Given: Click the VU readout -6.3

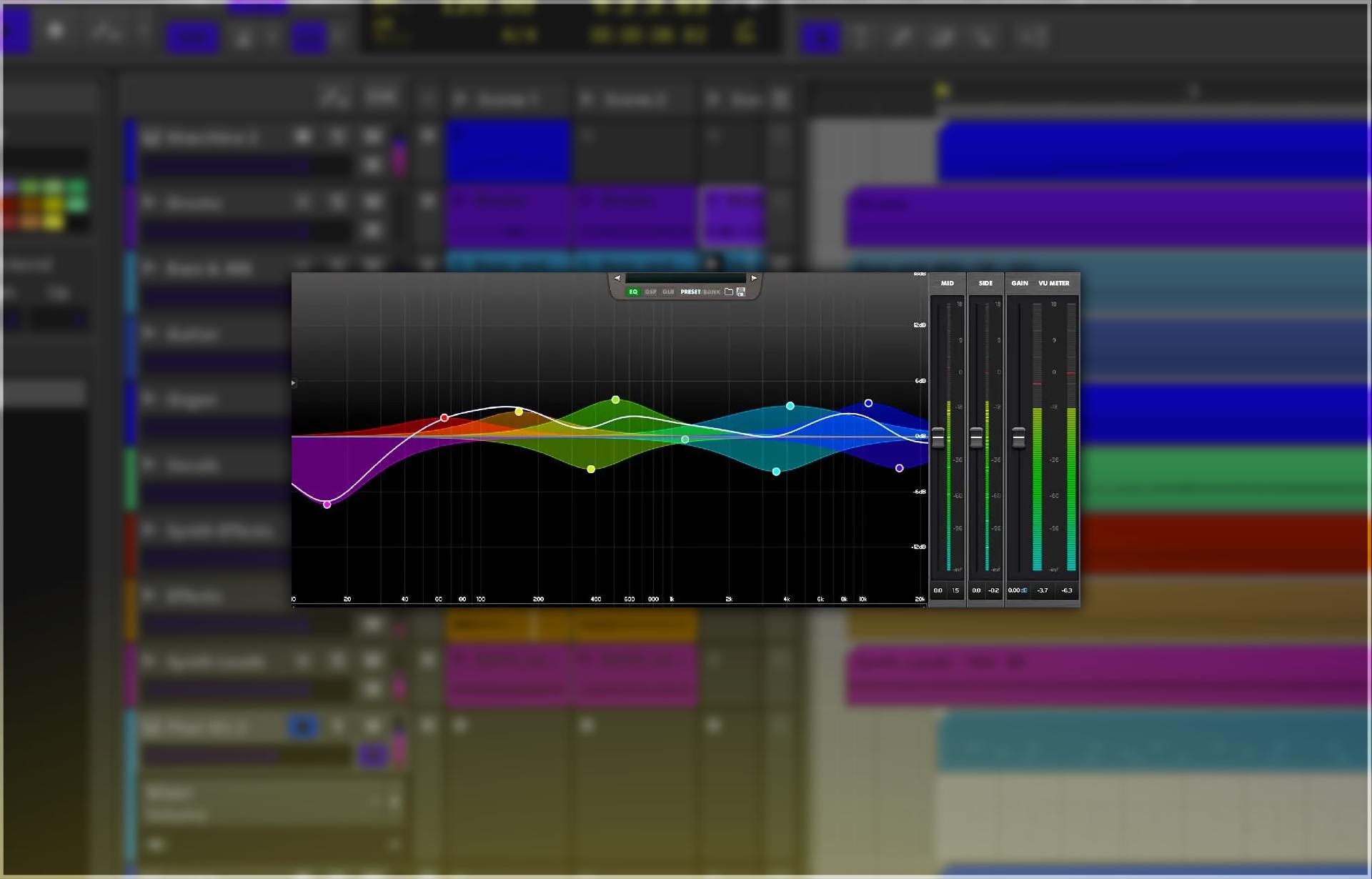Looking at the screenshot, I should click(1067, 590).
